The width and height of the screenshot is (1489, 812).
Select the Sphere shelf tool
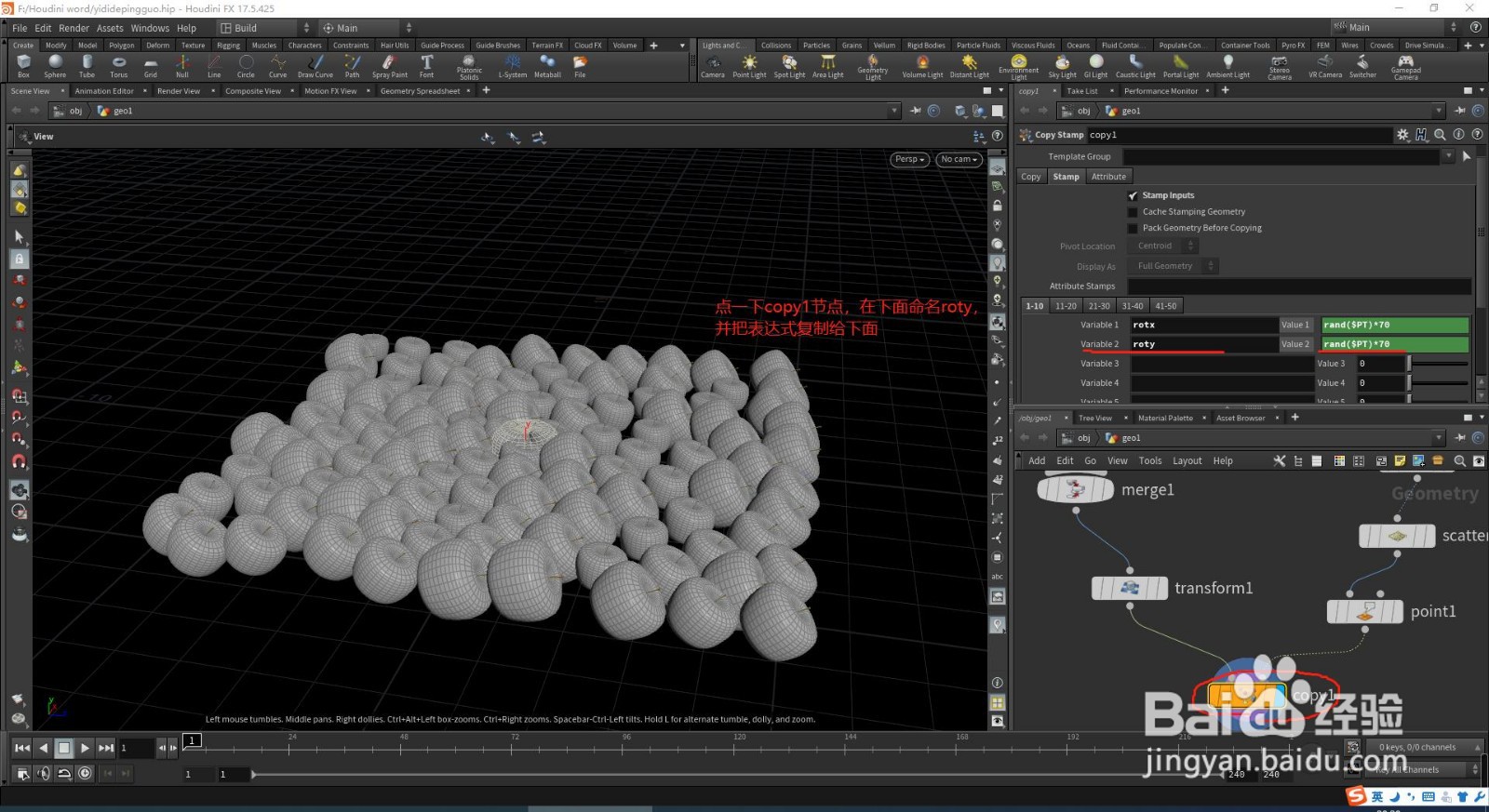(x=55, y=66)
